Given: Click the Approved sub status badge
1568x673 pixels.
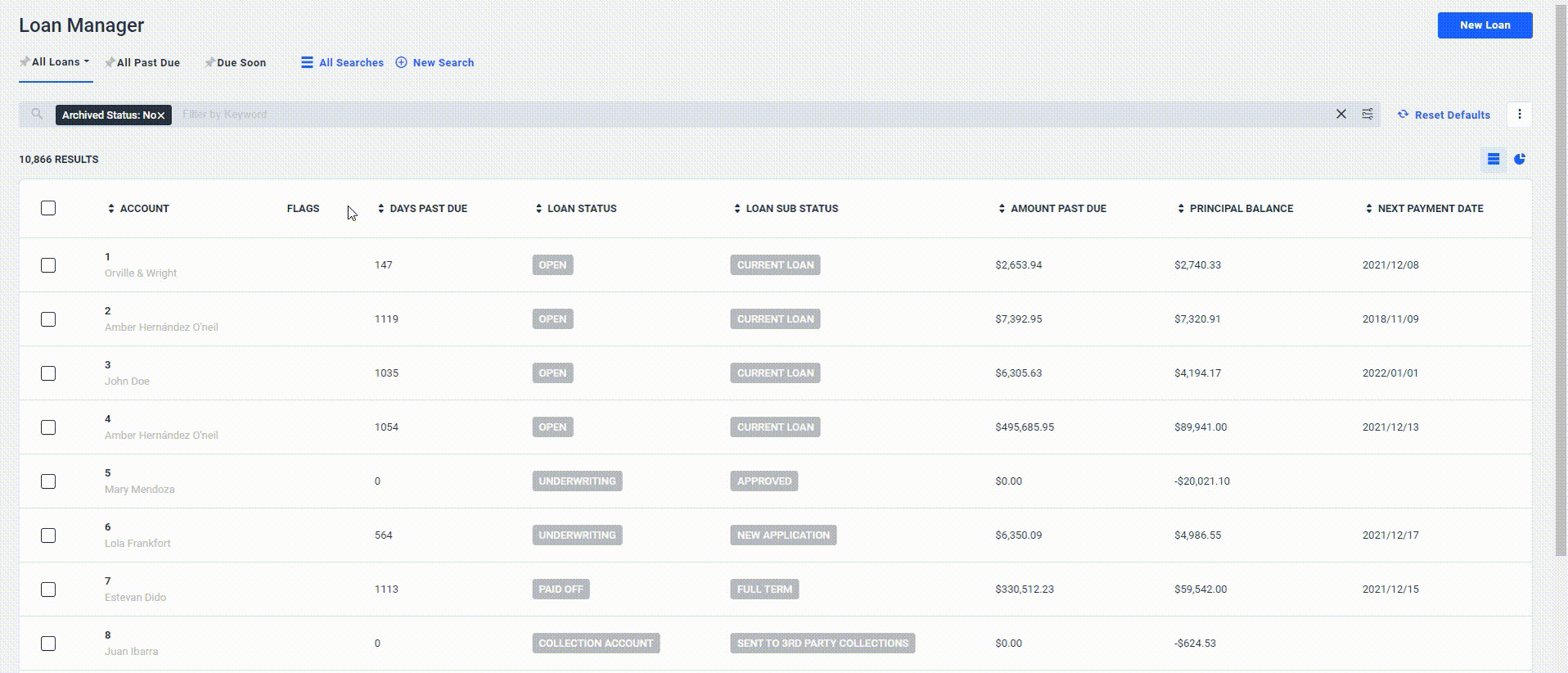Looking at the screenshot, I should tap(764, 481).
